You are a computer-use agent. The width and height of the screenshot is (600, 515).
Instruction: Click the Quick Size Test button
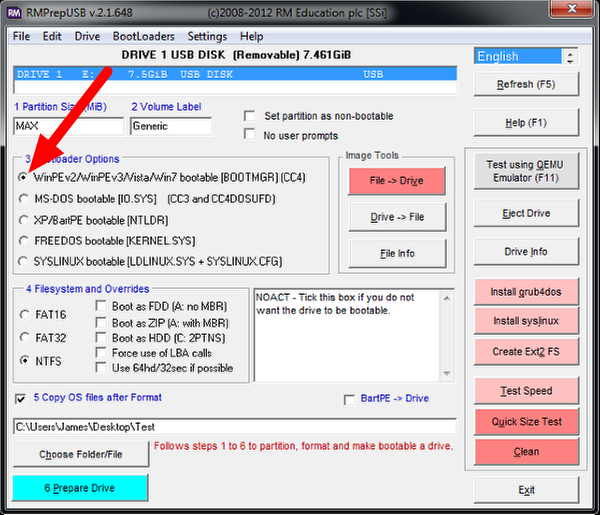click(x=526, y=422)
